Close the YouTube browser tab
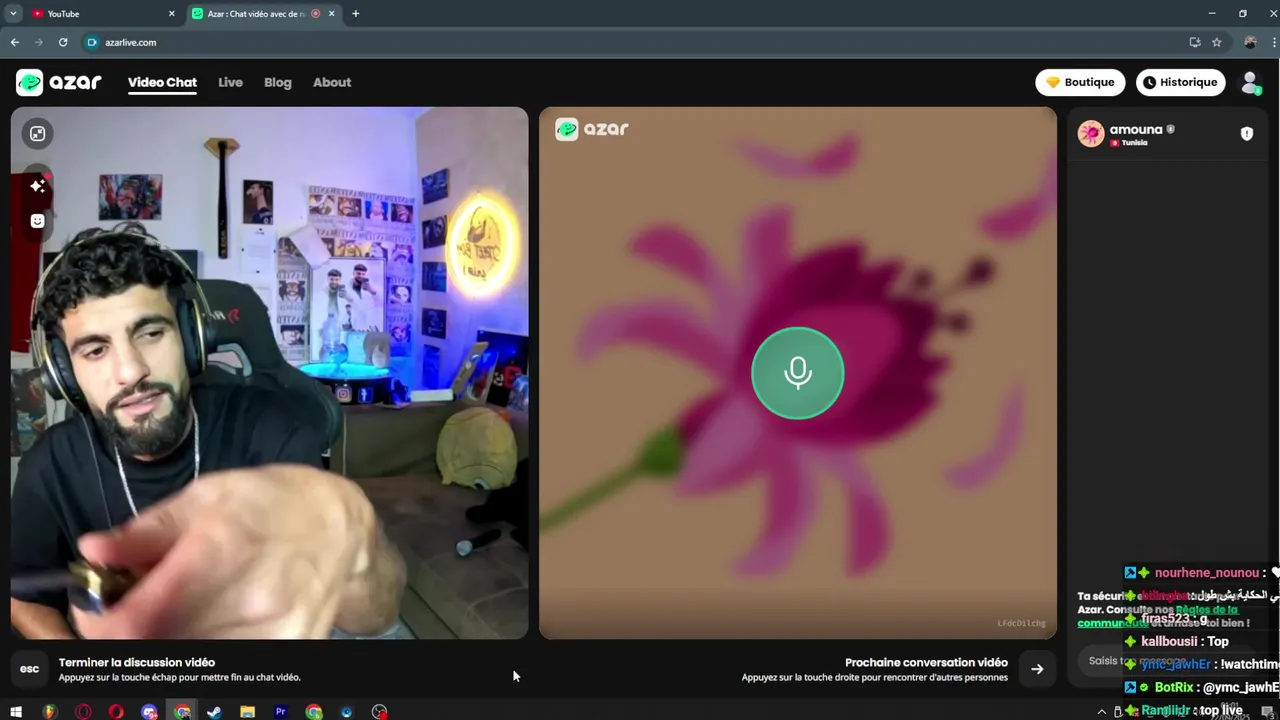The height and width of the screenshot is (720, 1280). [171, 14]
